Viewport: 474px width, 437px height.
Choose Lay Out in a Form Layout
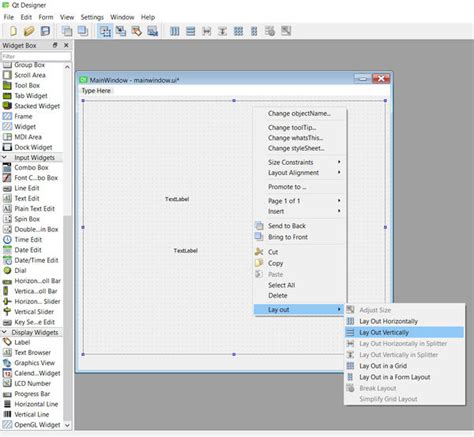coord(404,377)
